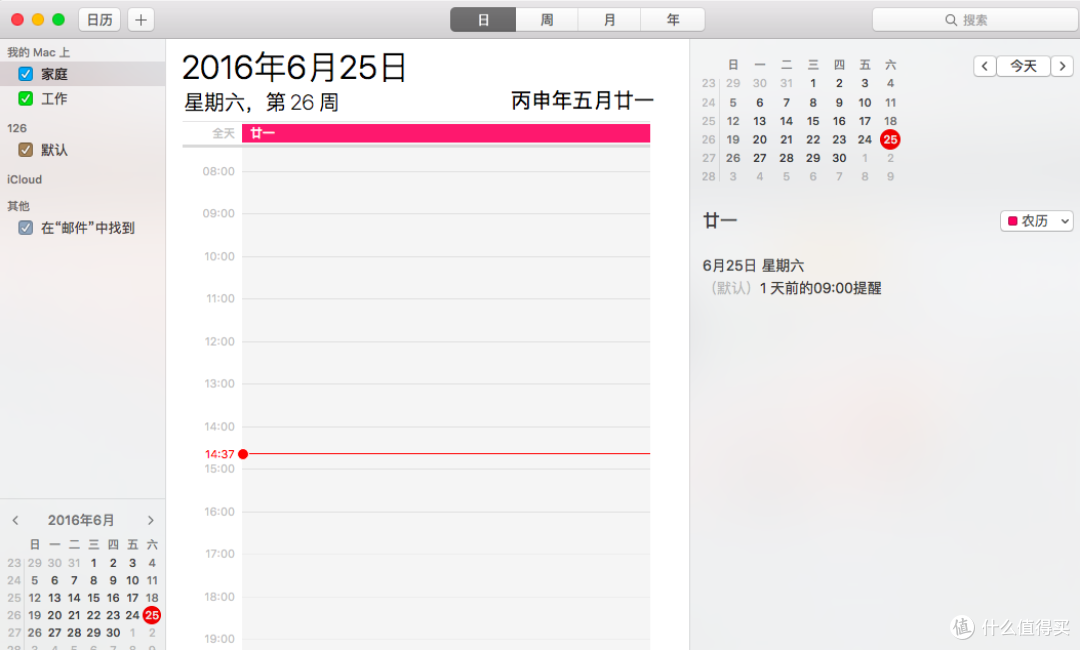Switch to 周 week view tab

[x=547, y=20]
